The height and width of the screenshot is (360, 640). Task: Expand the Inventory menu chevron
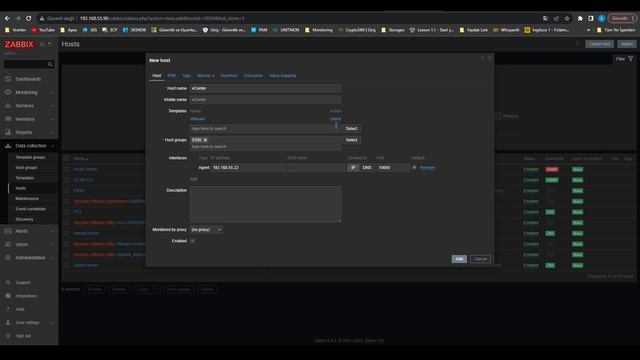53,119
